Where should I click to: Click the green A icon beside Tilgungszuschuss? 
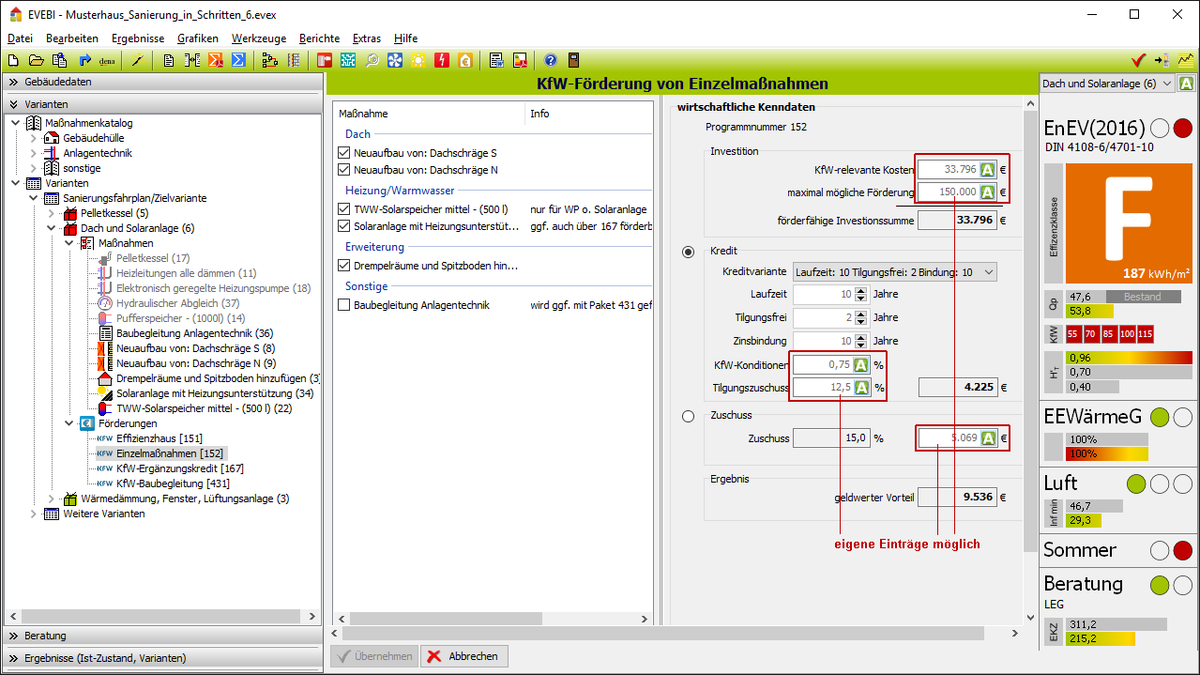(861, 388)
